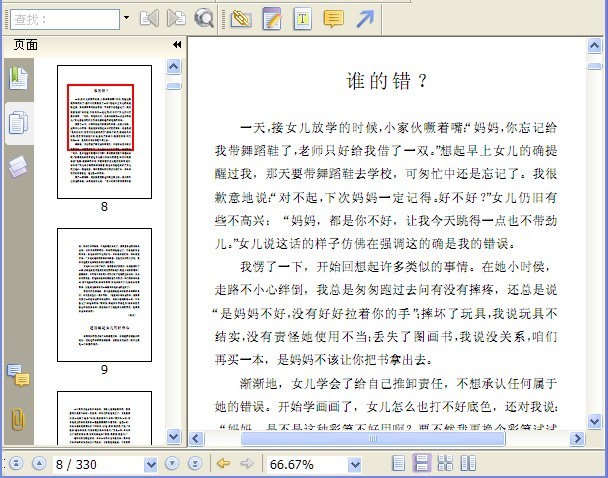The height and width of the screenshot is (478, 608).
Task: Enable single page layout view
Action: coord(399,463)
